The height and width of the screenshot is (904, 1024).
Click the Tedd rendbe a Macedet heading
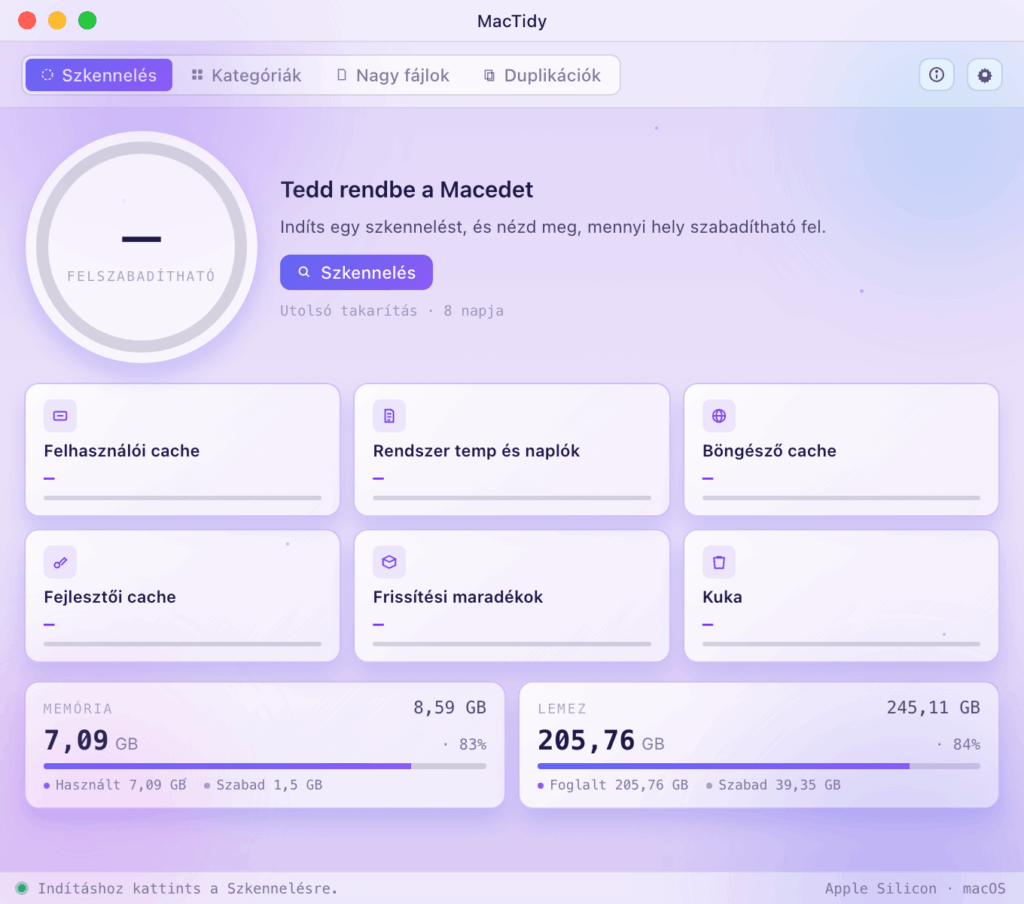click(x=407, y=189)
